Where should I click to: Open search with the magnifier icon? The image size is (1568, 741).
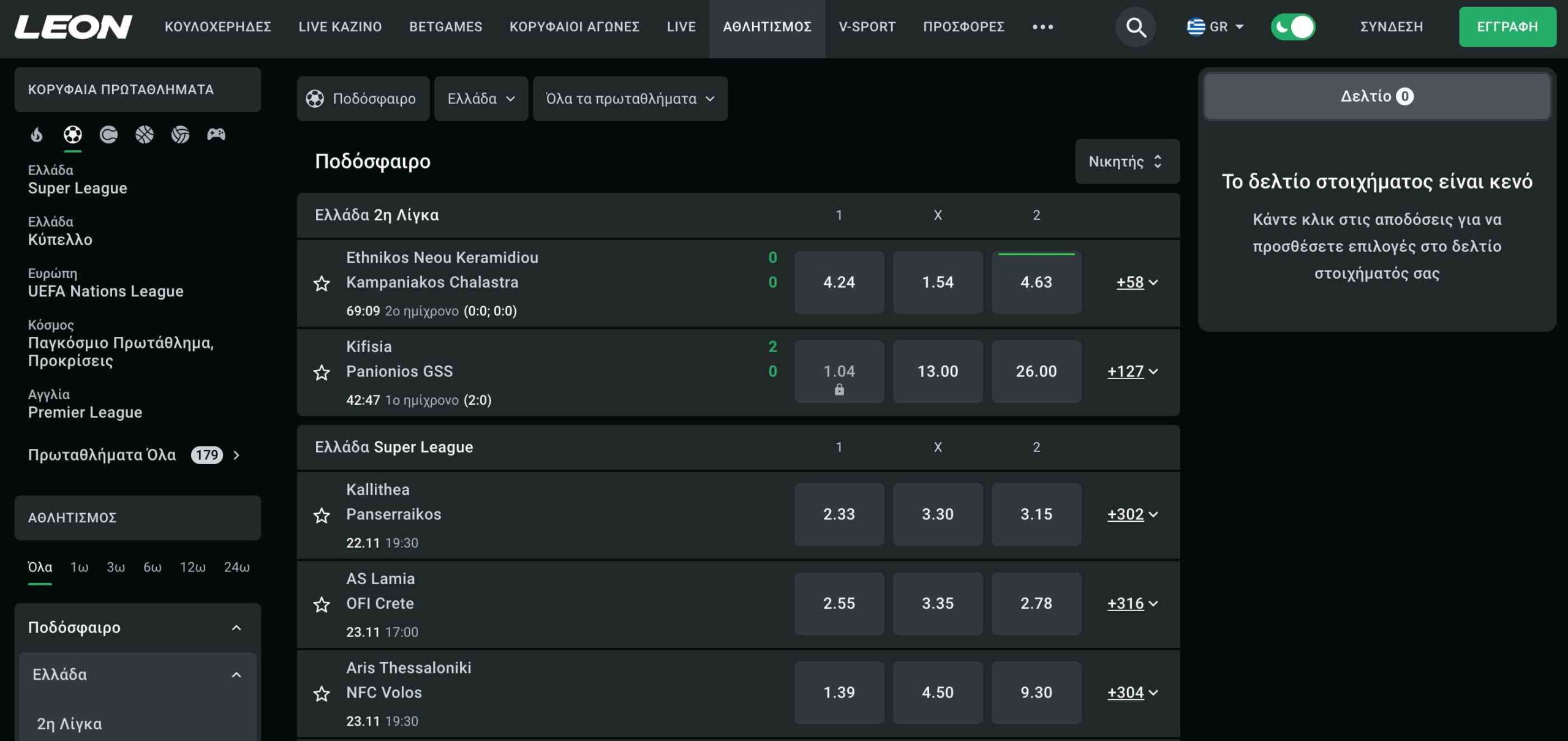pos(1136,27)
